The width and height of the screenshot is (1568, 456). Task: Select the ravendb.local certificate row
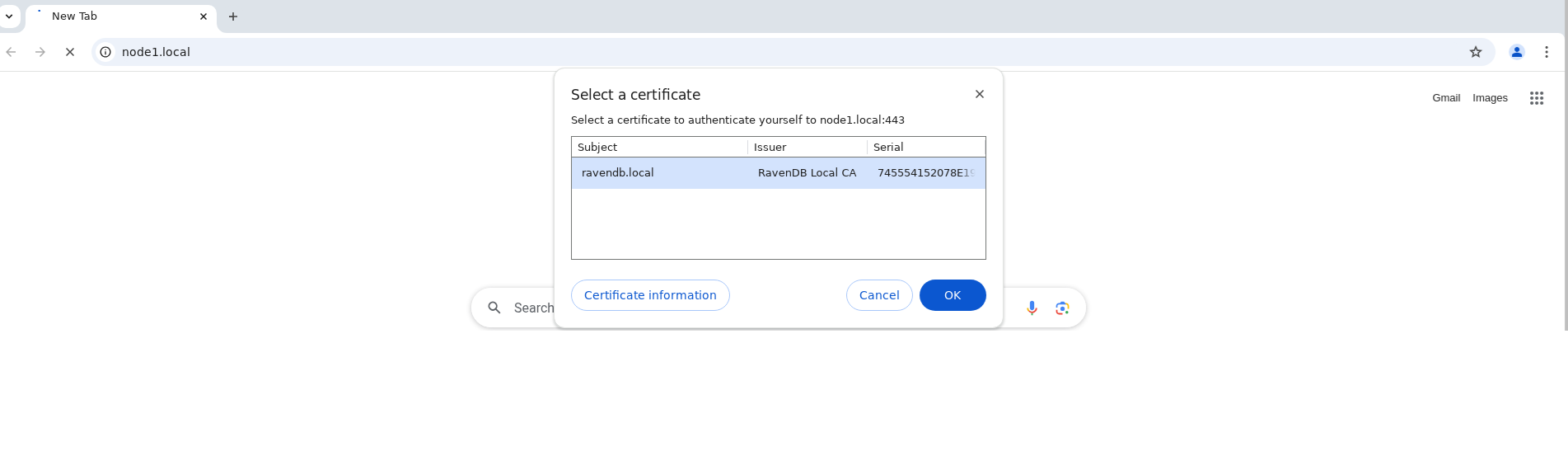tap(779, 173)
